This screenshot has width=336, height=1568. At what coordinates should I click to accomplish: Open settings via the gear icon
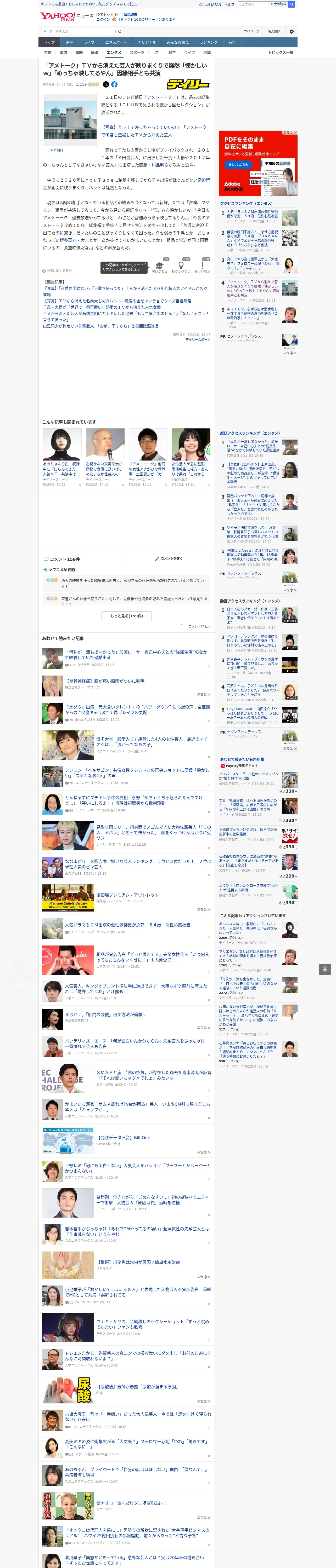pos(292,32)
